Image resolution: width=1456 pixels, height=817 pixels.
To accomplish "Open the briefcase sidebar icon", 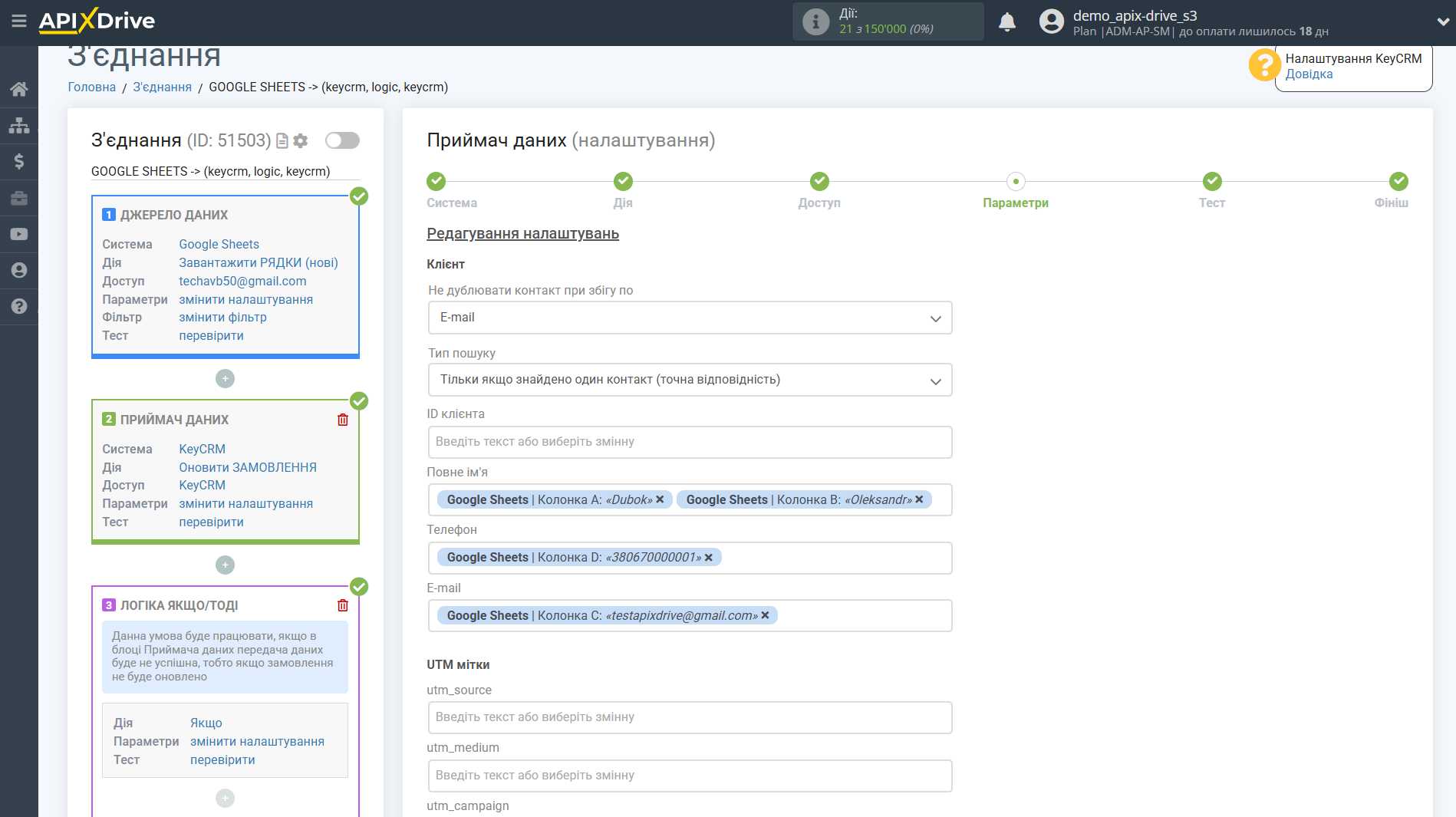I will click(x=19, y=198).
